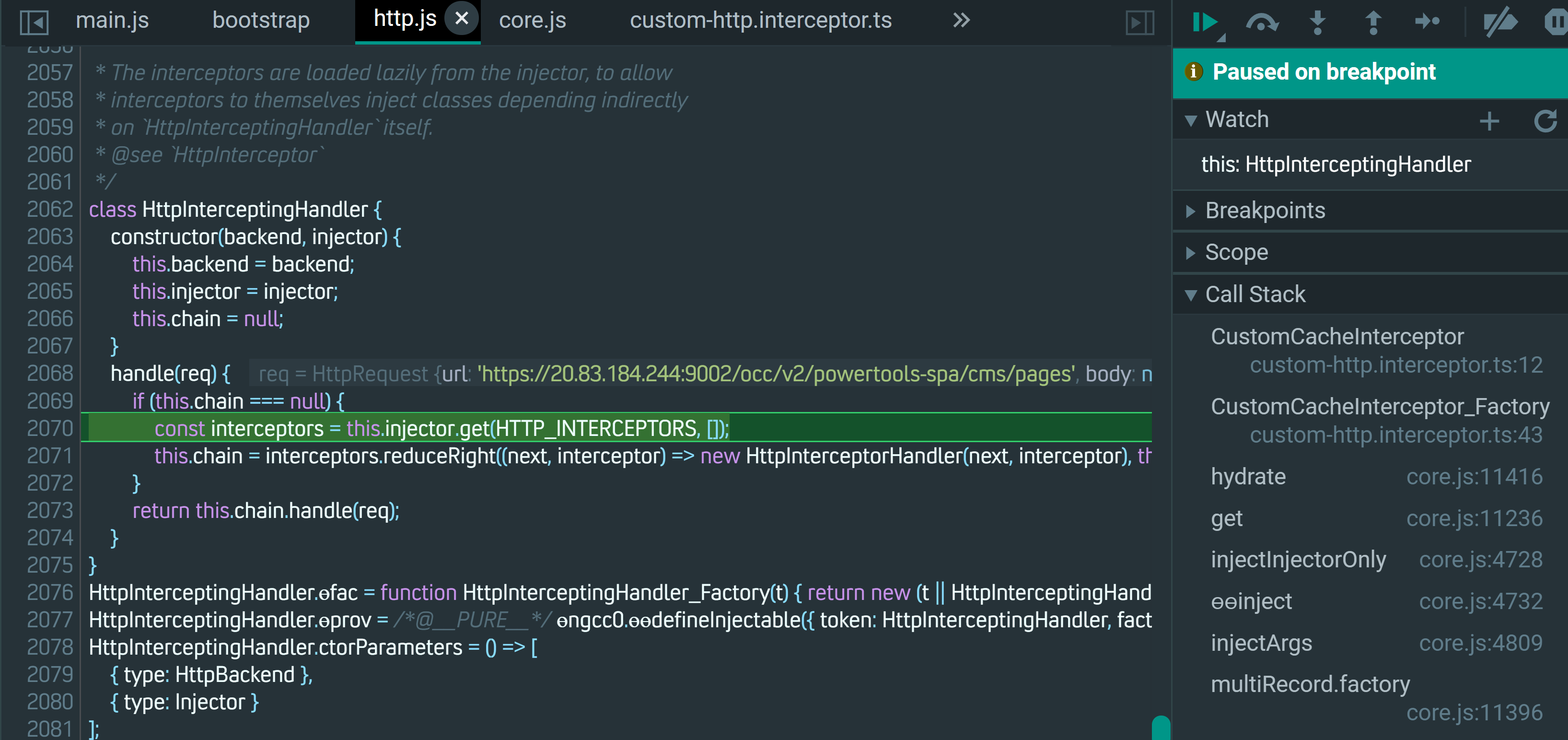
Task: Step into next function call
Action: point(1317,23)
